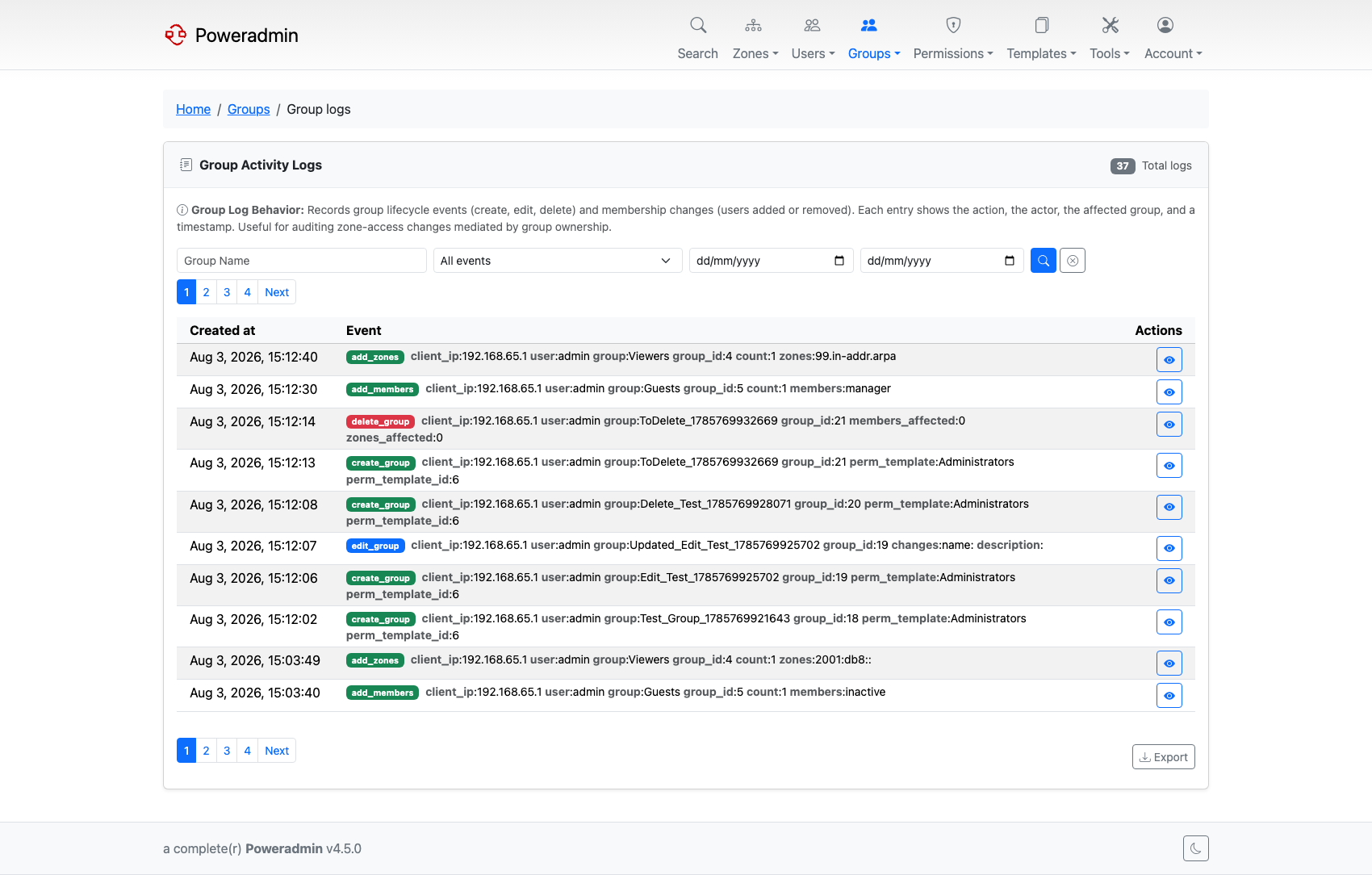Click the Poweradmin logo icon
The image size is (1372, 875).
pos(176,35)
